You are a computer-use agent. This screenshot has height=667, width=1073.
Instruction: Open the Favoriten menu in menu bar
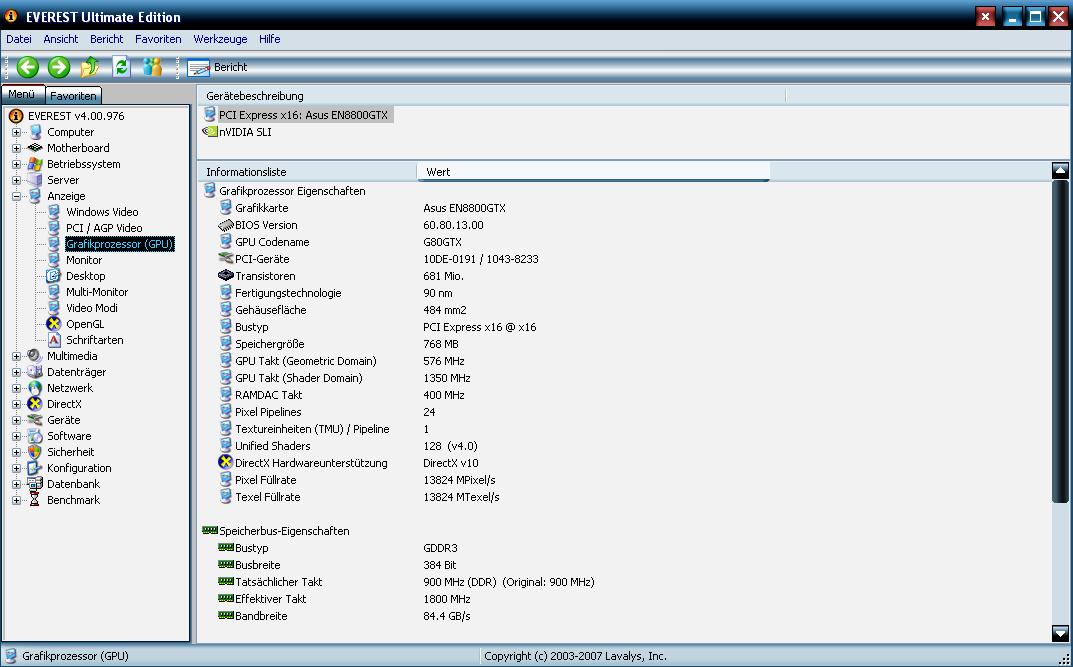click(158, 39)
